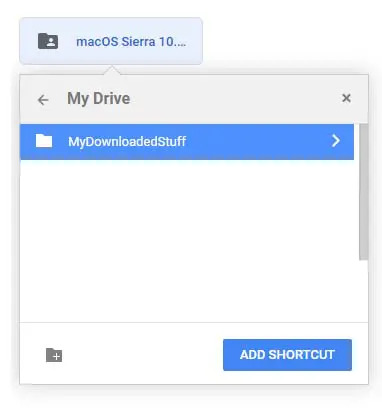Select the MyDownloadedStuff folder name
Viewport: 382px width, 410px height.
pyautogui.click(x=127, y=141)
